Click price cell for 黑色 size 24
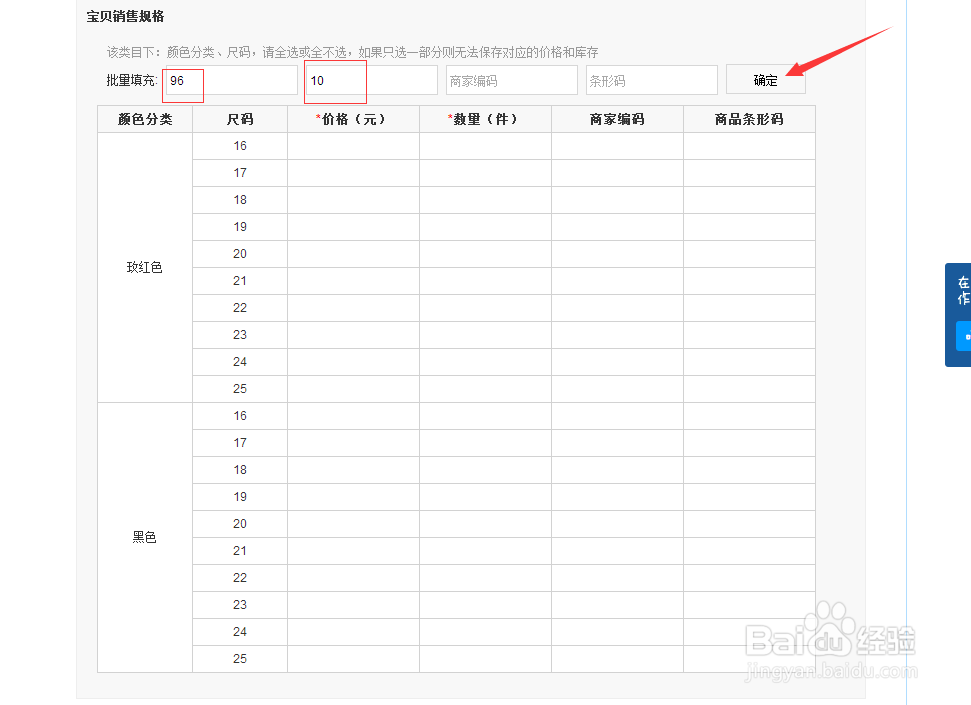Screen dimensions: 971x705 click(x=353, y=632)
